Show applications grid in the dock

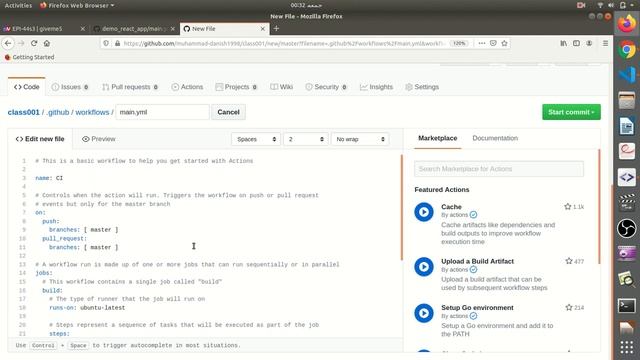tap(627, 347)
